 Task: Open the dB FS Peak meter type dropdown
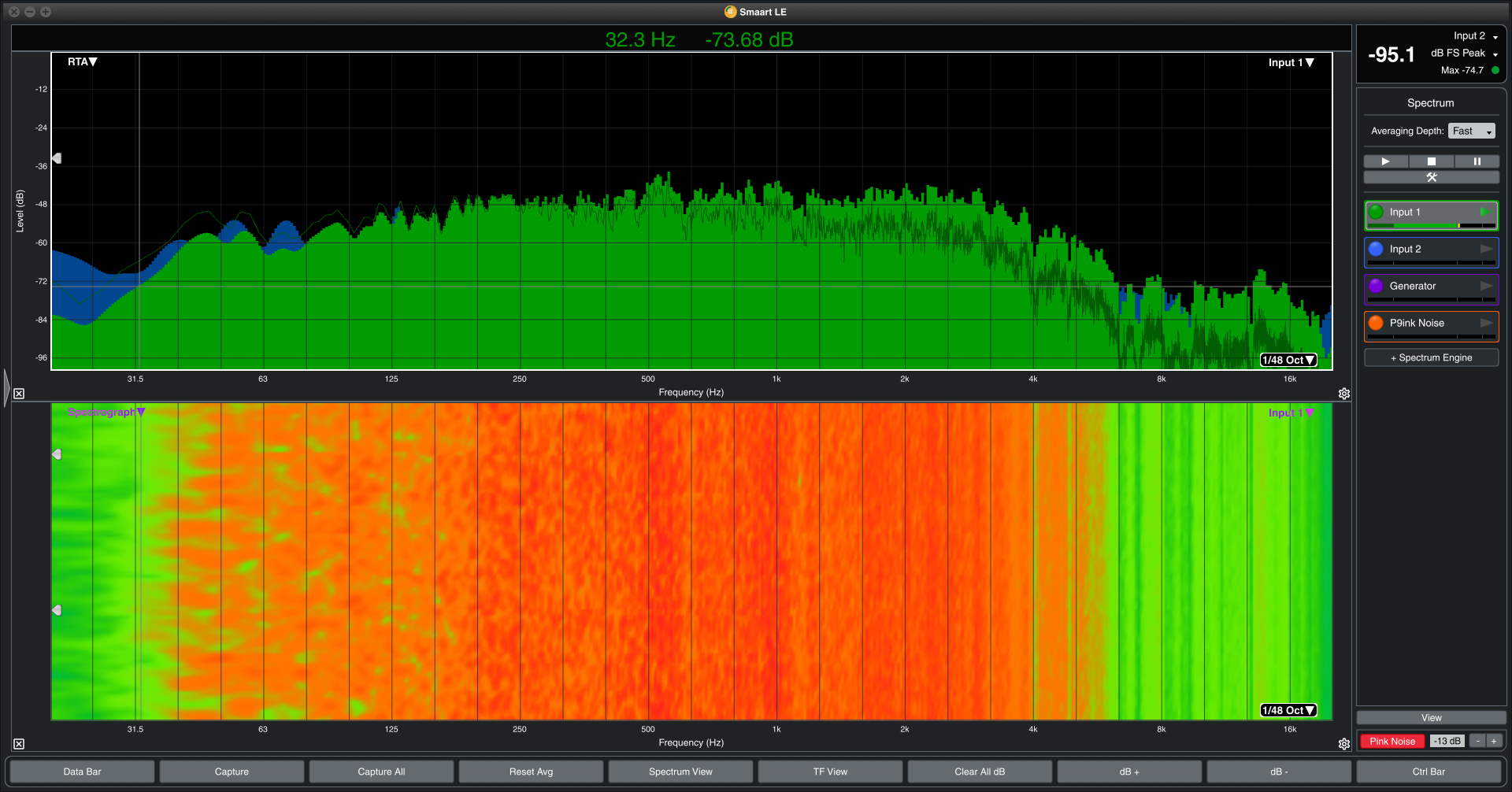coord(1464,54)
